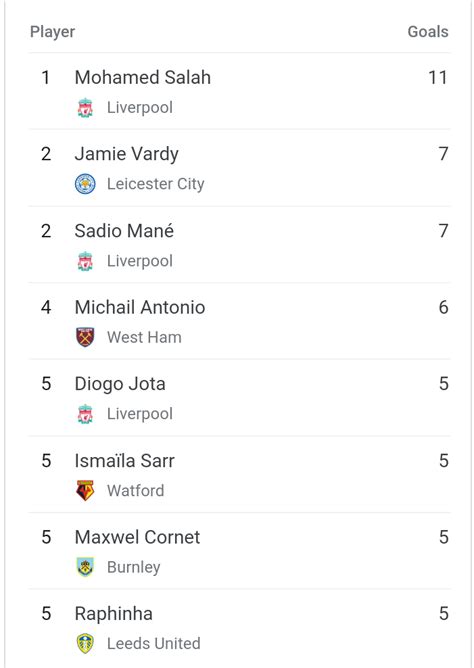Click the Leicester City club crest
This screenshot has width=474, height=668.
pos(85,184)
